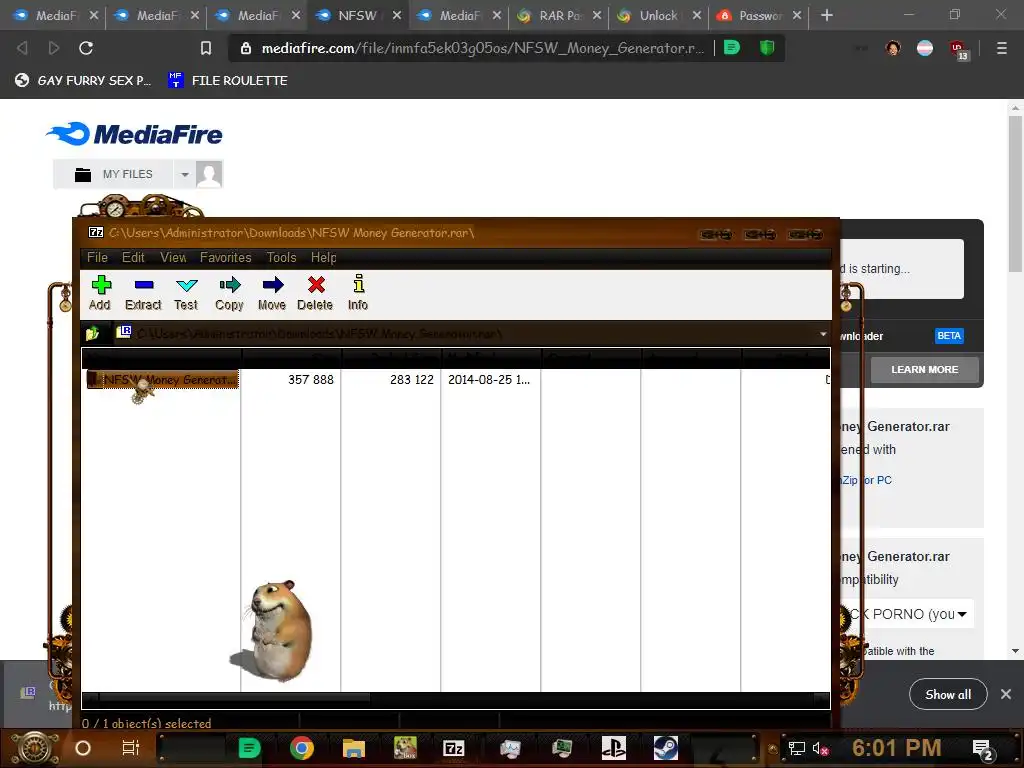Bookmark this page with the bookmark icon
Screen dimensions: 1024x768
pos(206,48)
